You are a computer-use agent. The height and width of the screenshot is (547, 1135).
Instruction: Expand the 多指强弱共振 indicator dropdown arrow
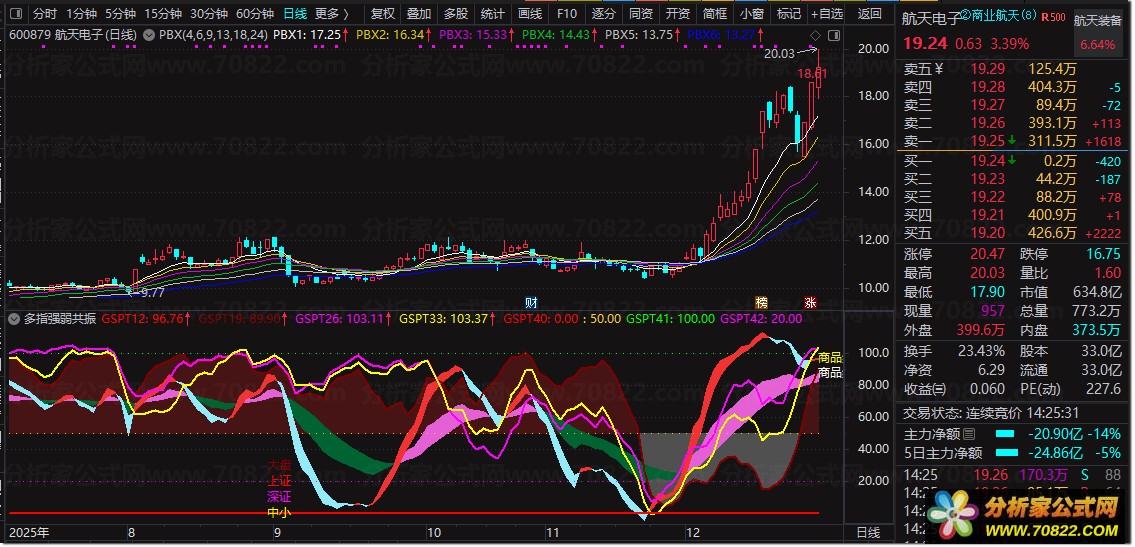[x=15, y=318]
